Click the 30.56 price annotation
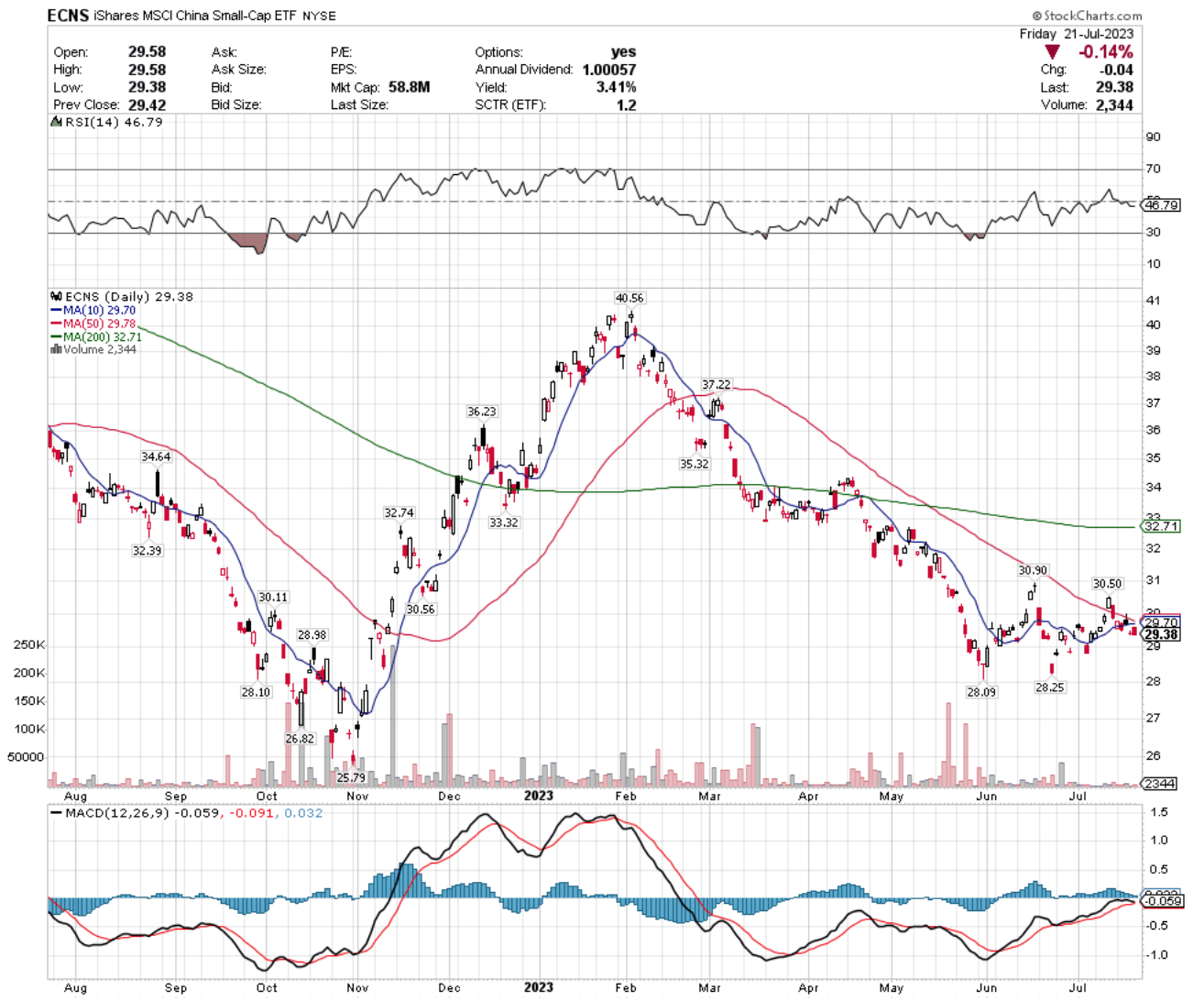 pos(421,609)
